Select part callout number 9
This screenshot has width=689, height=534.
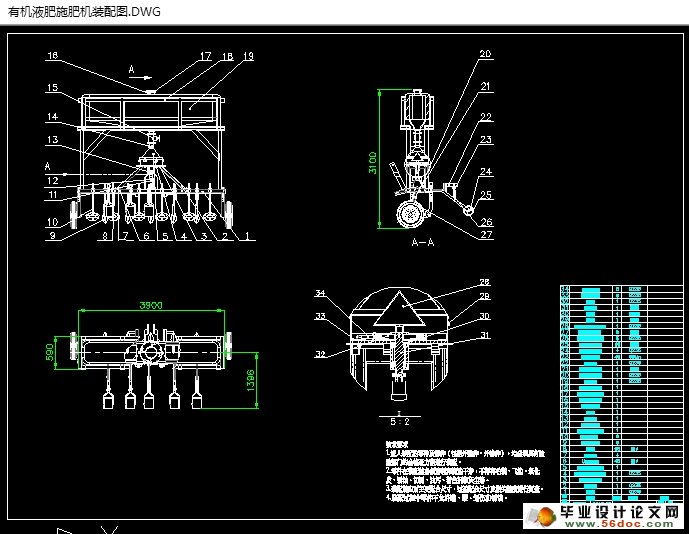click(52, 237)
